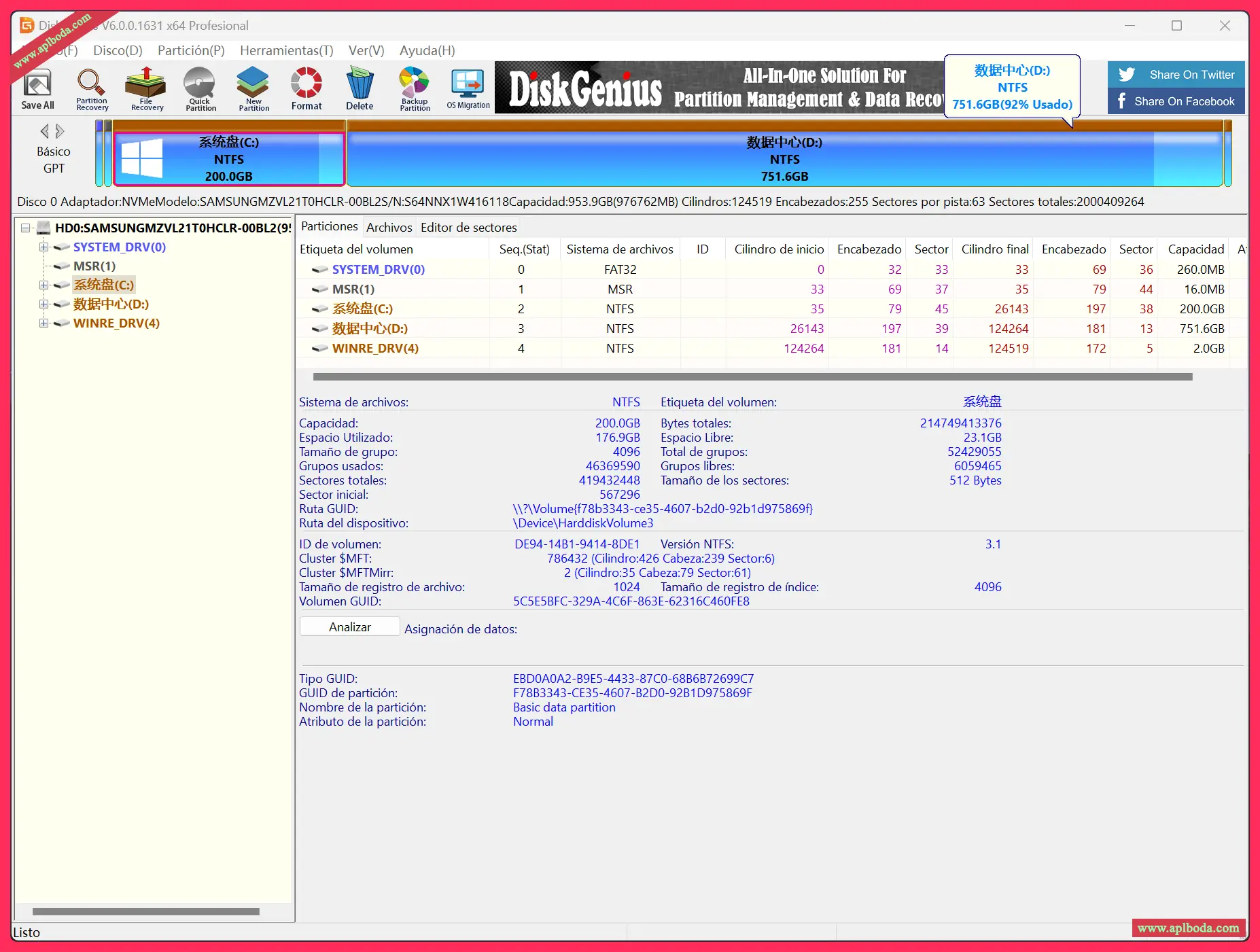1260x952 pixels.
Task: Collapse the HD0 SAMSUNG disk node
Action: click(25, 228)
